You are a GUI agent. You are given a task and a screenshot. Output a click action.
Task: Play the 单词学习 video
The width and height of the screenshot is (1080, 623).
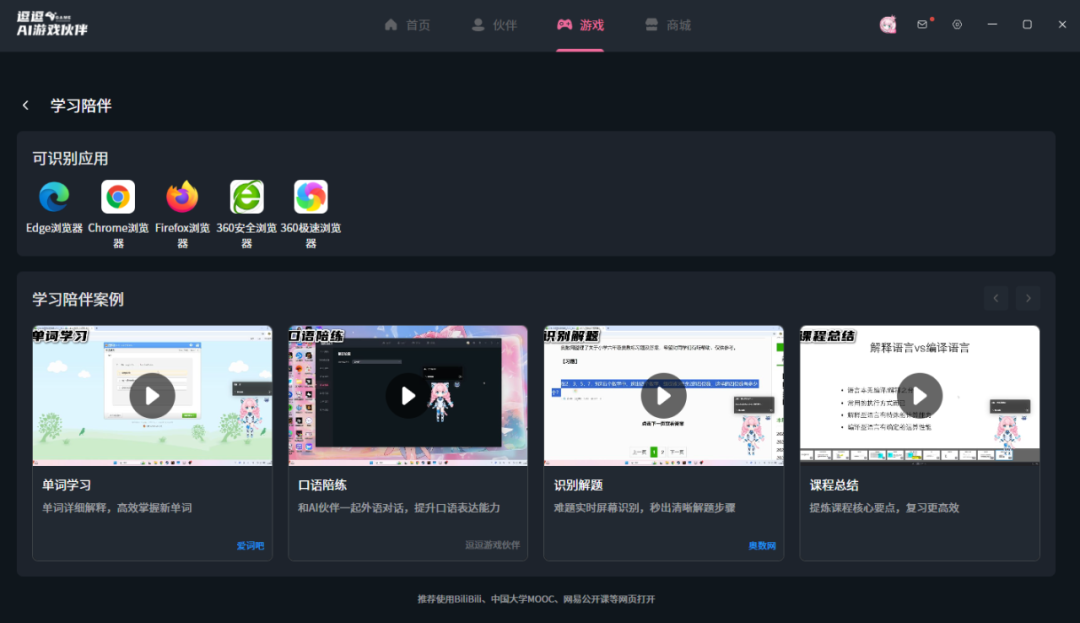pyautogui.click(x=152, y=395)
